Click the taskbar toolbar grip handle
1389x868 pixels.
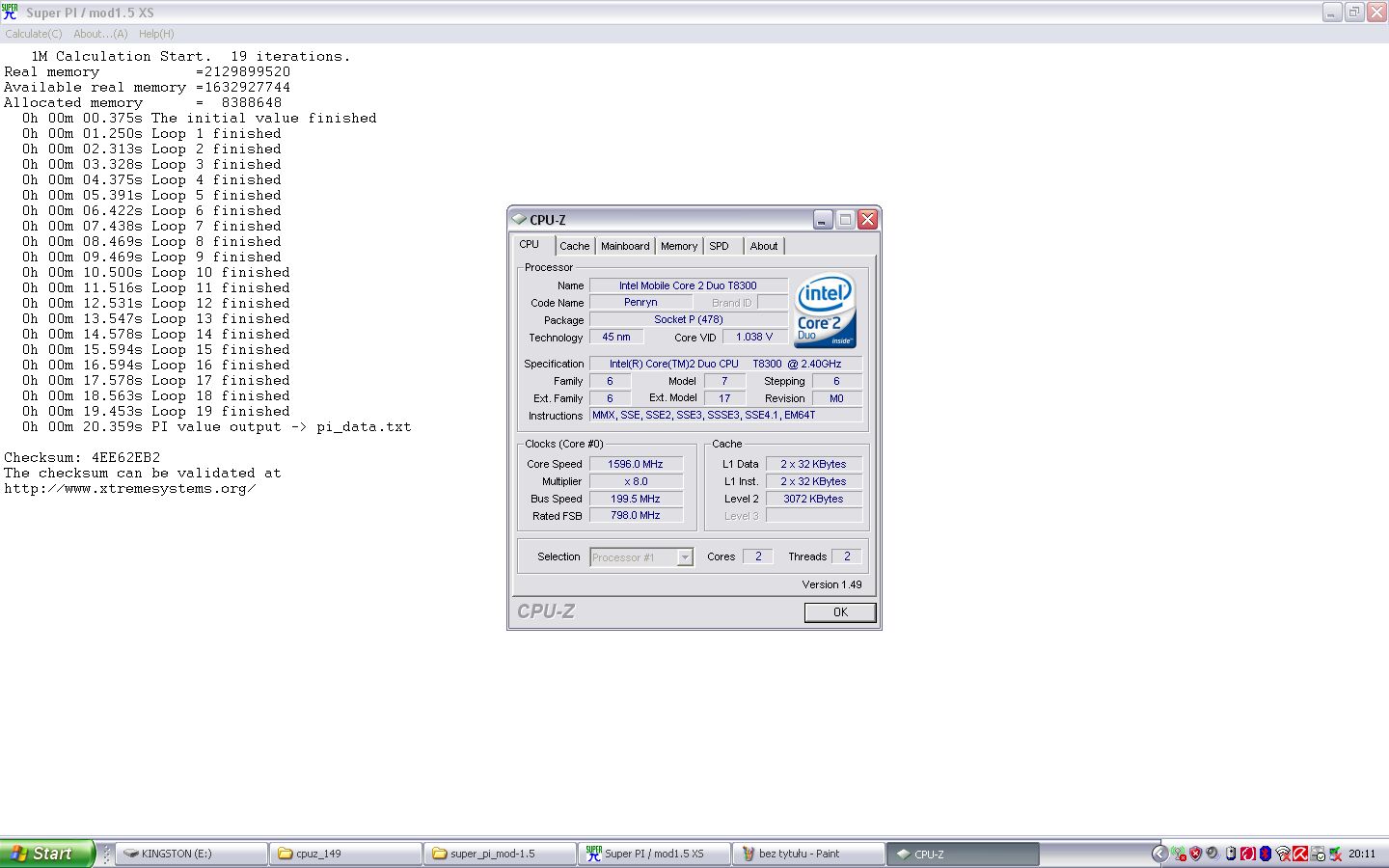[106, 854]
